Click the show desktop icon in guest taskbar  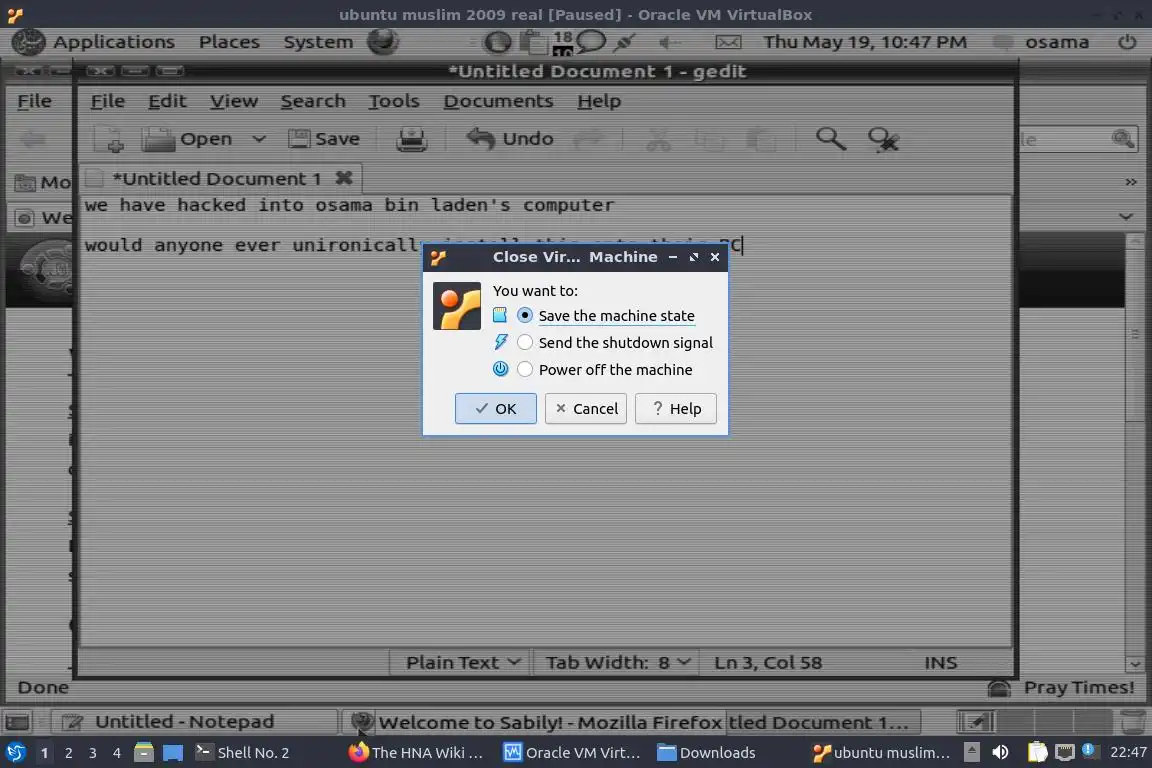(18, 722)
